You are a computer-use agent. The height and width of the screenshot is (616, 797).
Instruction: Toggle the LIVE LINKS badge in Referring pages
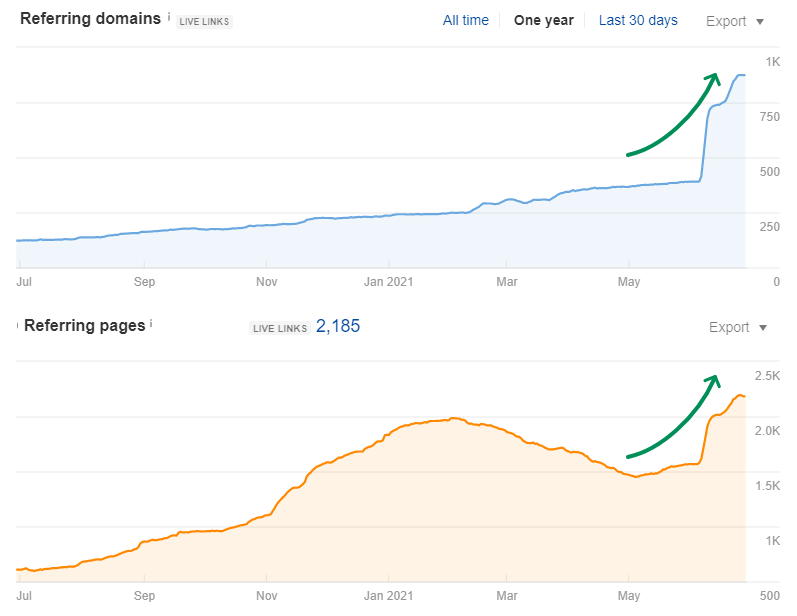[278, 327]
